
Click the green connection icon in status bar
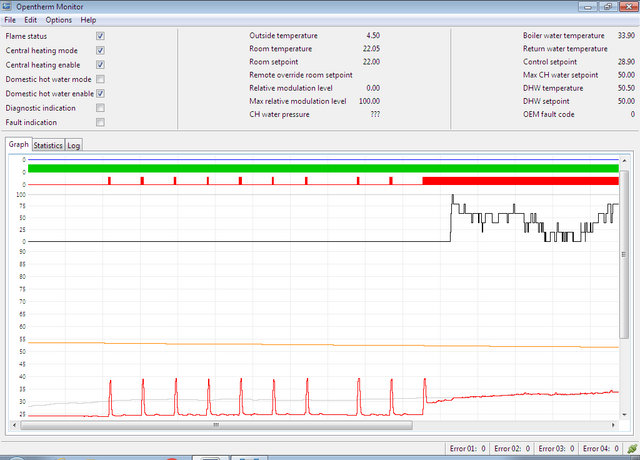632,449
